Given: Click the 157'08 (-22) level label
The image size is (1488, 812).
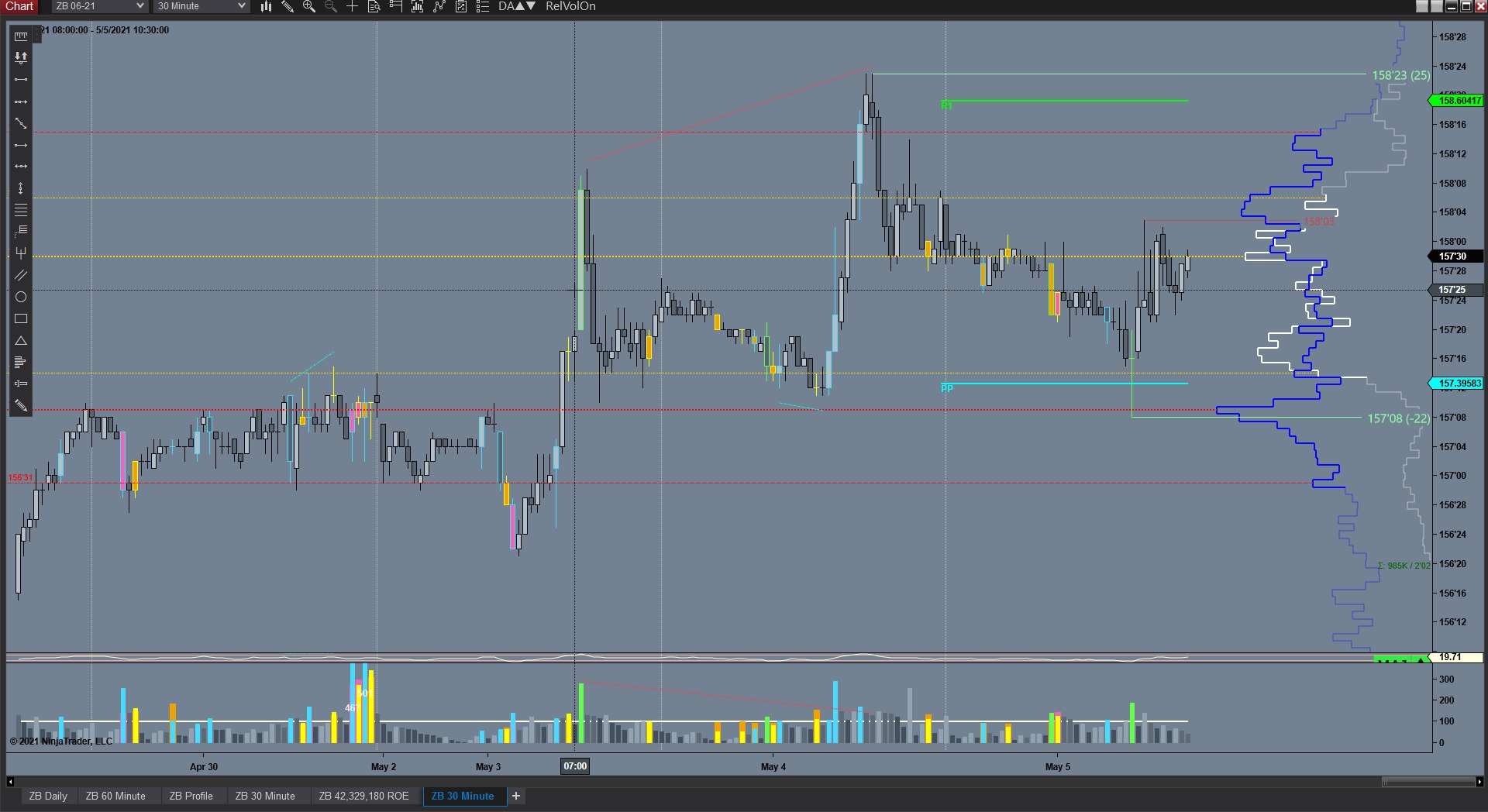Looking at the screenshot, I should tap(1399, 418).
